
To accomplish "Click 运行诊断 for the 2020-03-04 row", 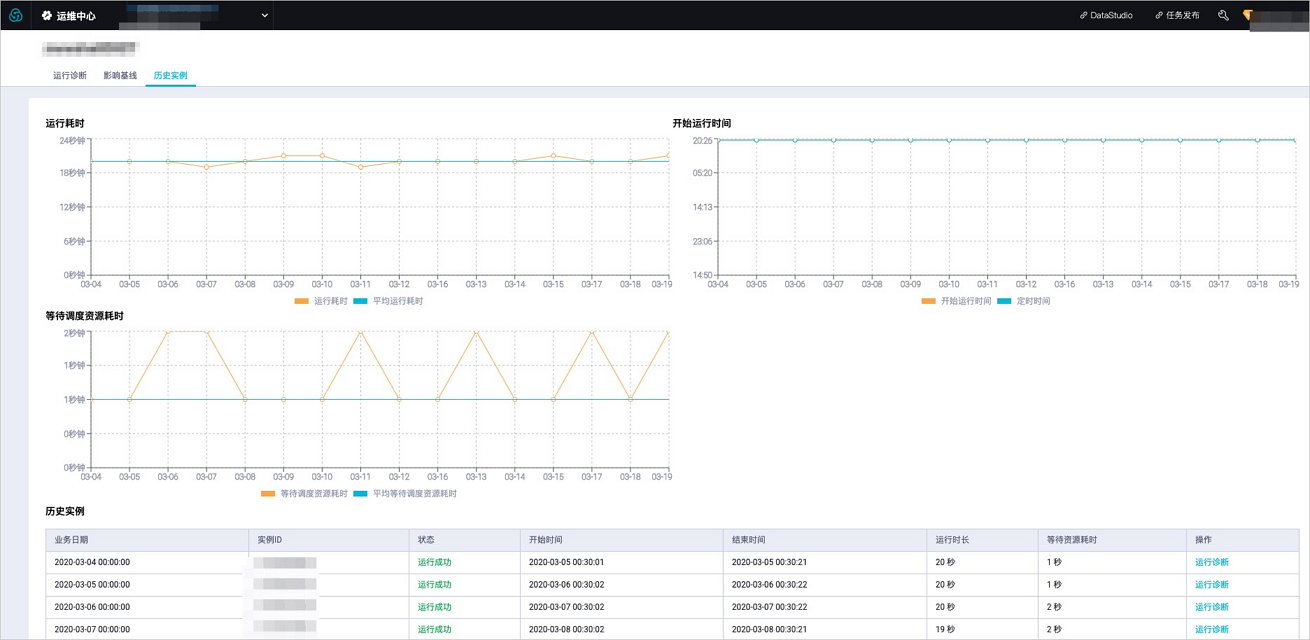I will pos(1212,562).
